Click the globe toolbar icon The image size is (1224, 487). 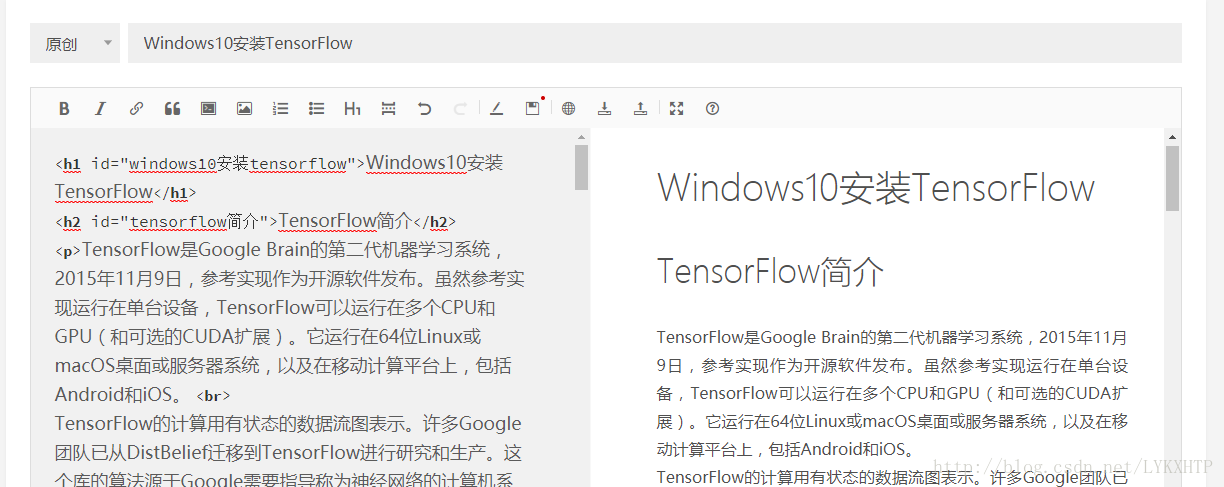[568, 109]
